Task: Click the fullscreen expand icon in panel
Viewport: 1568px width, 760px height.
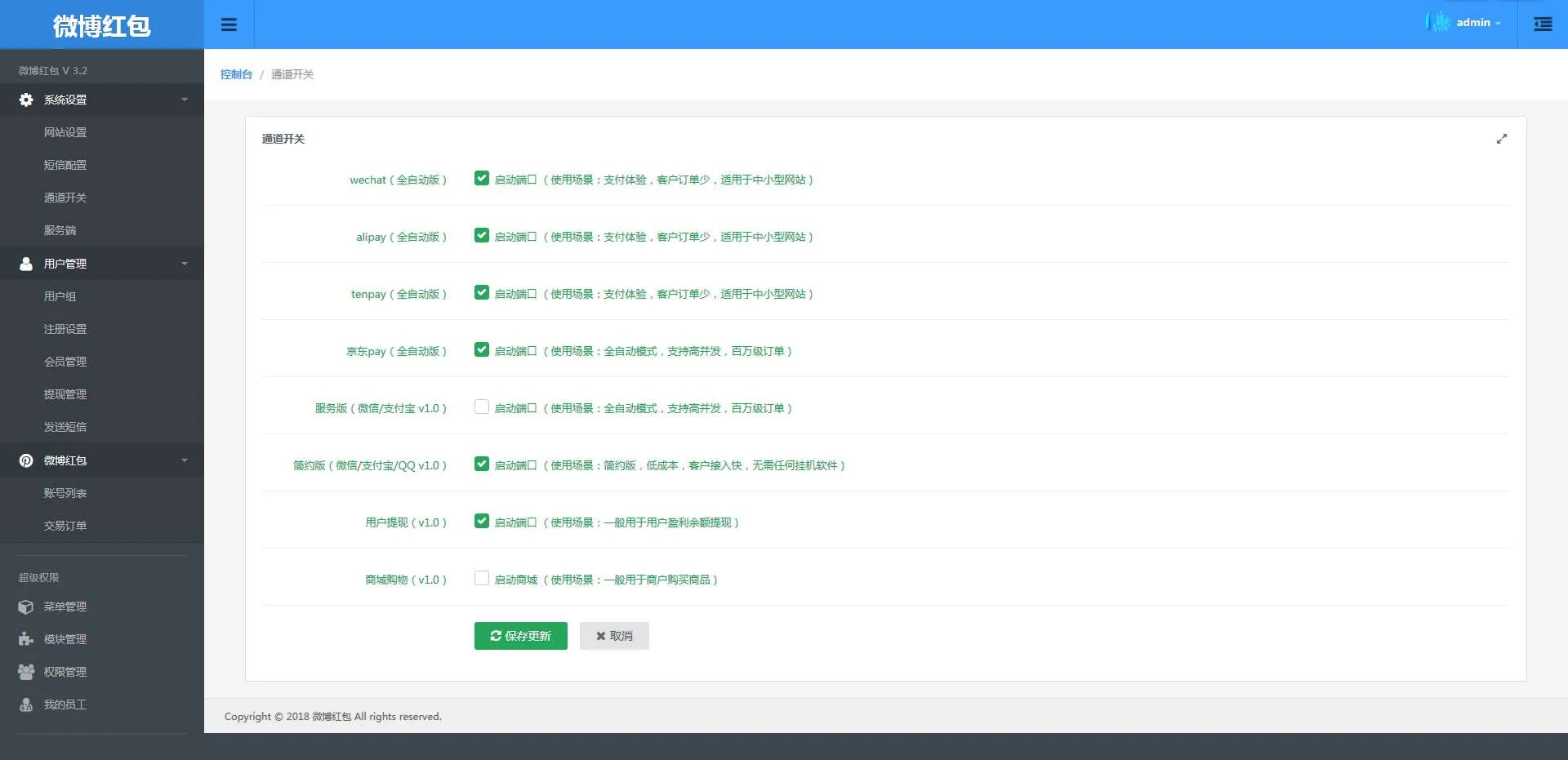Action: [x=1501, y=140]
